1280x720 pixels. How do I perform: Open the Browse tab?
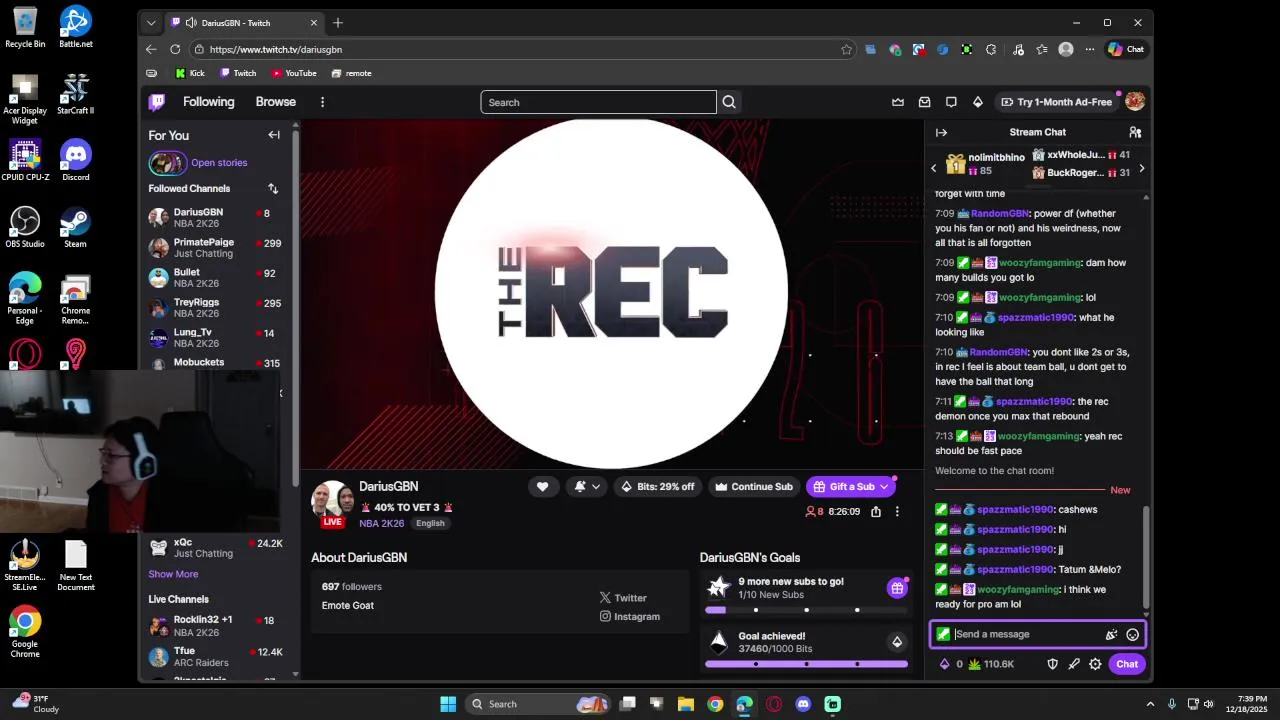pyautogui.click(x=275, y=102)
